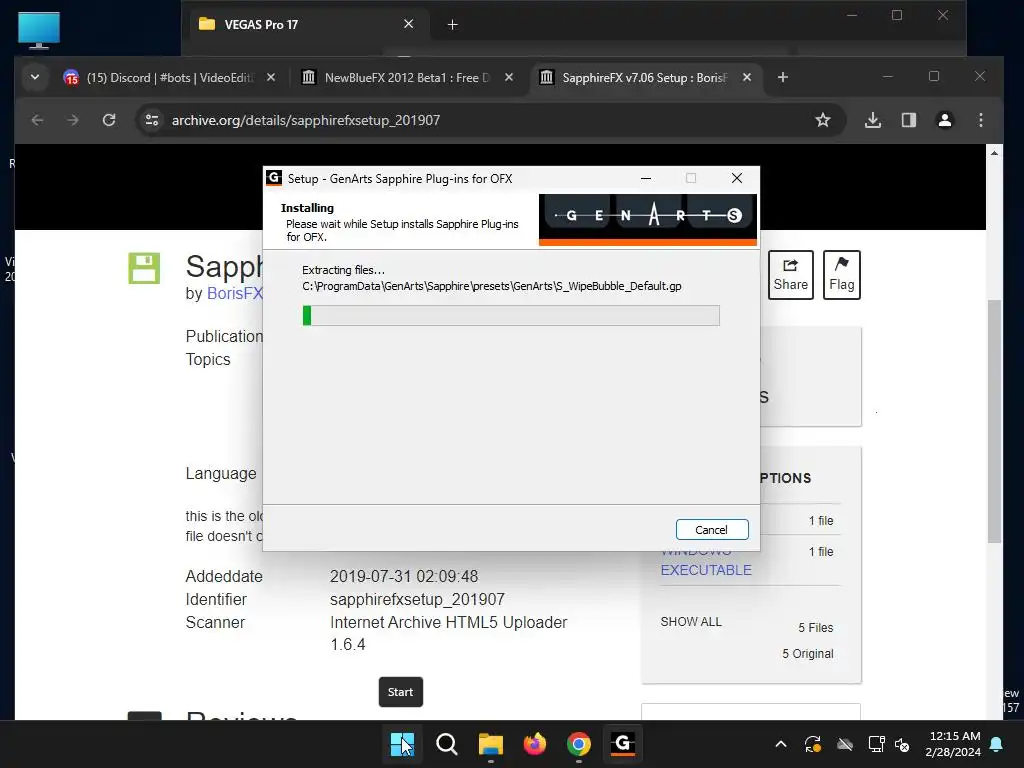Go back in Chrome
The width and height of the screenshot is (1024, 768).
pos(37,120)
